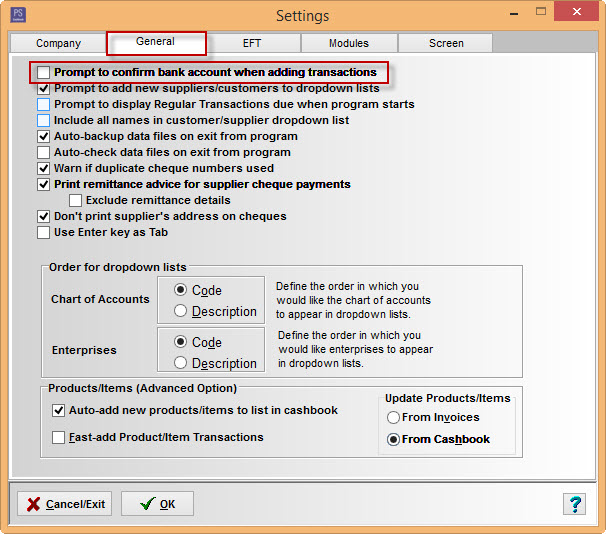This screenshot has height=534, width=606.
Task: Switch to the Screen tab
Action: click(446, 43)
